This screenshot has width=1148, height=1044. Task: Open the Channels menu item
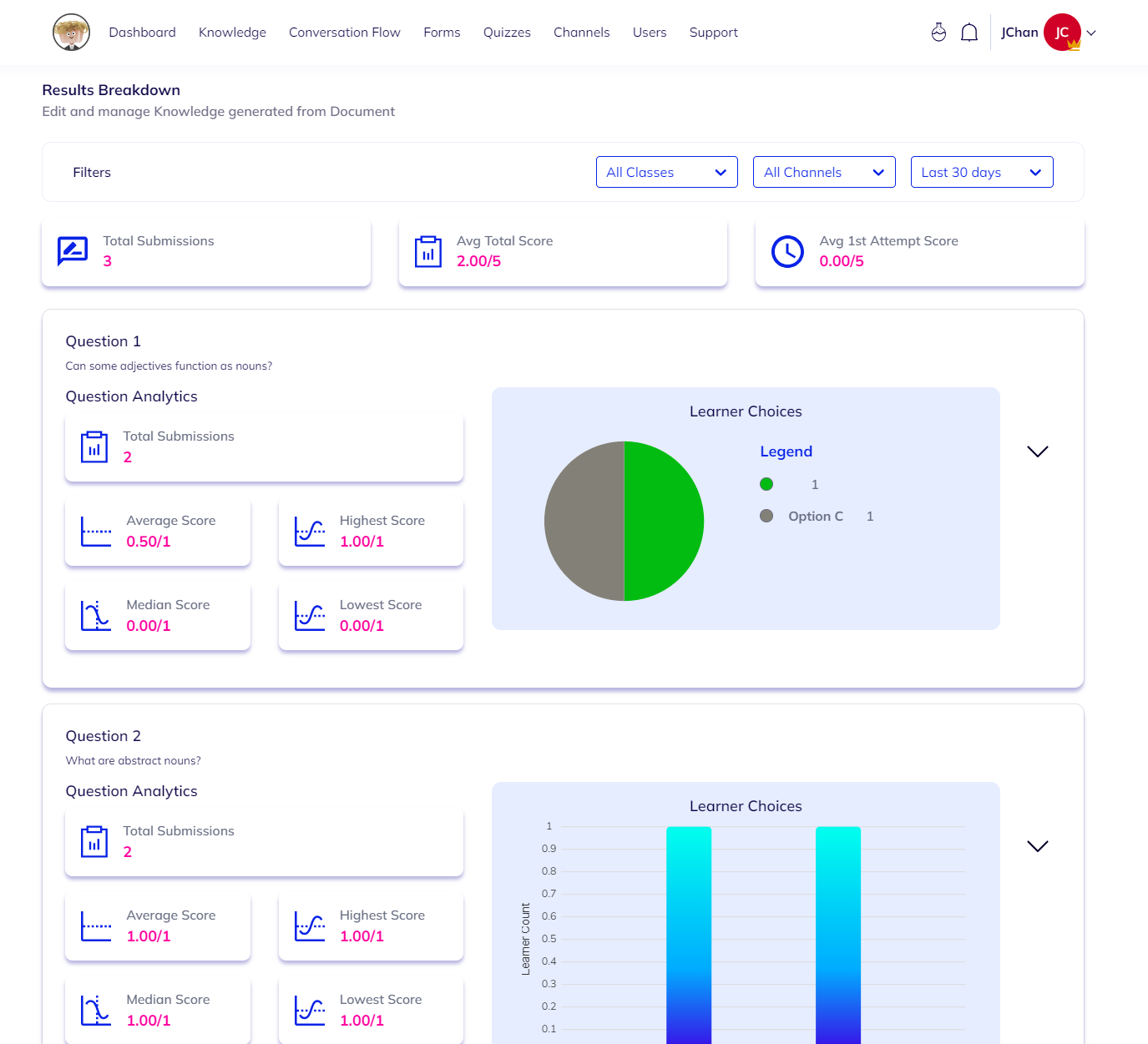(582, 33)
